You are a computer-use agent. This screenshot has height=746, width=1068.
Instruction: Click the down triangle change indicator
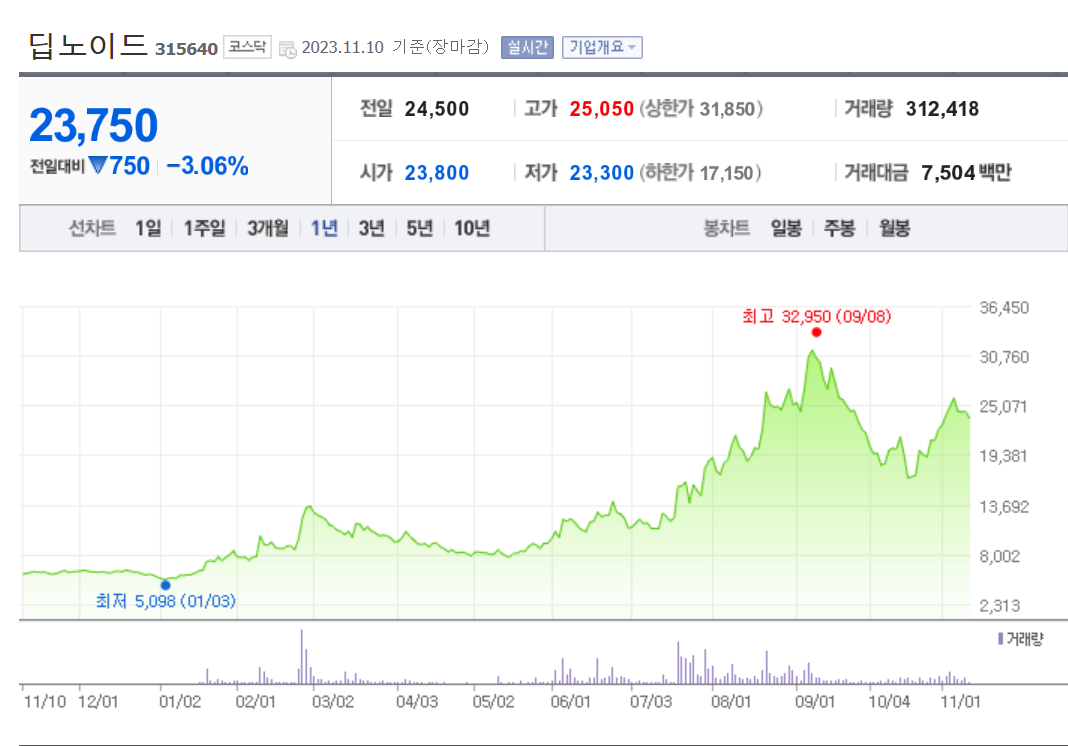98,166
